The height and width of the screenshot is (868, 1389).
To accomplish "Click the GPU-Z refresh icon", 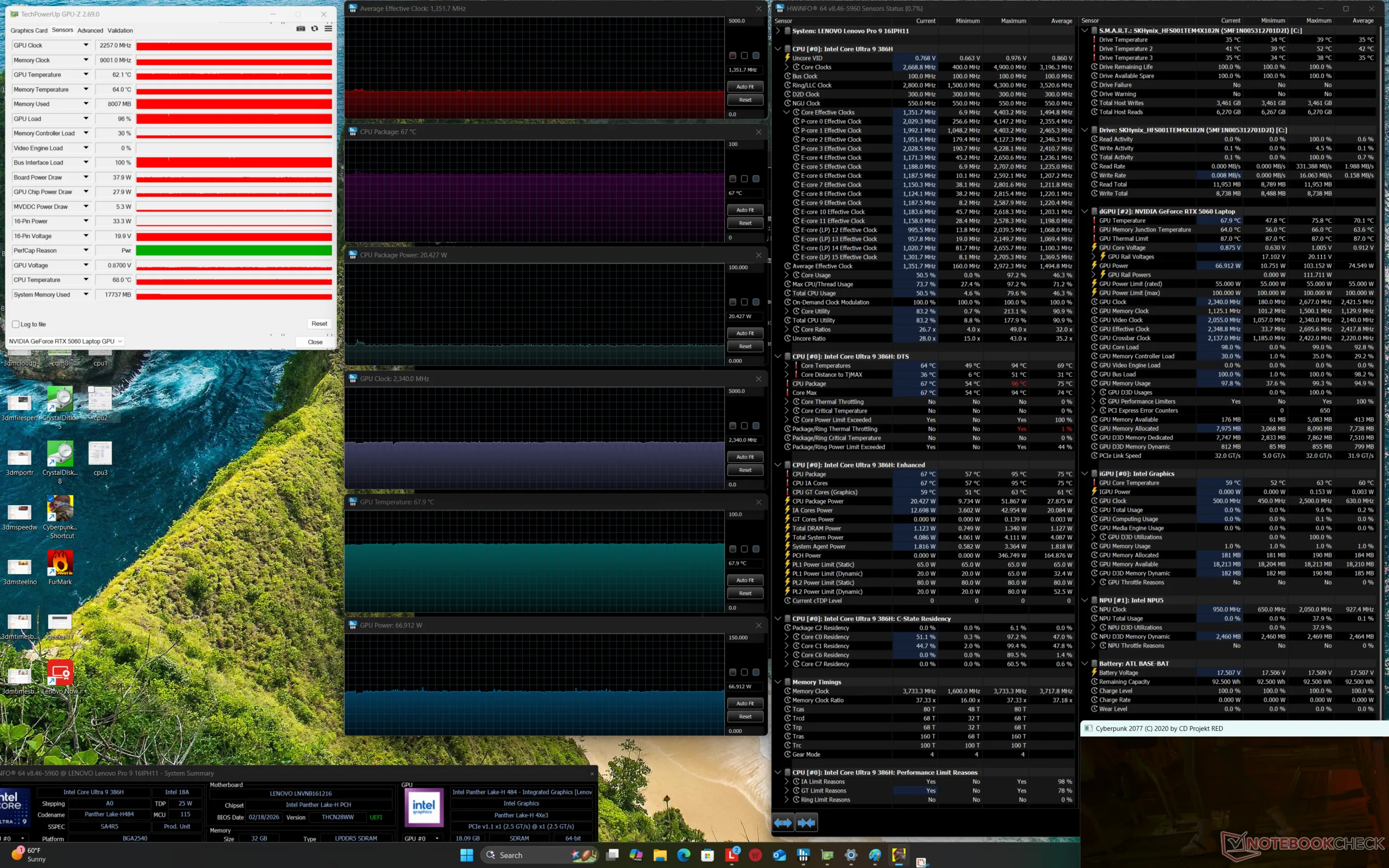I will click(315, 29).
